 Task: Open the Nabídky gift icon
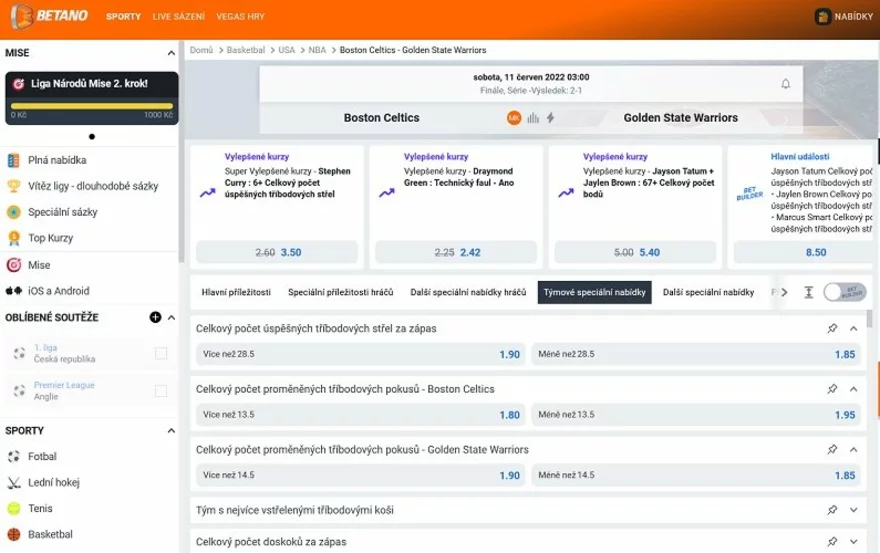(822, 16)
